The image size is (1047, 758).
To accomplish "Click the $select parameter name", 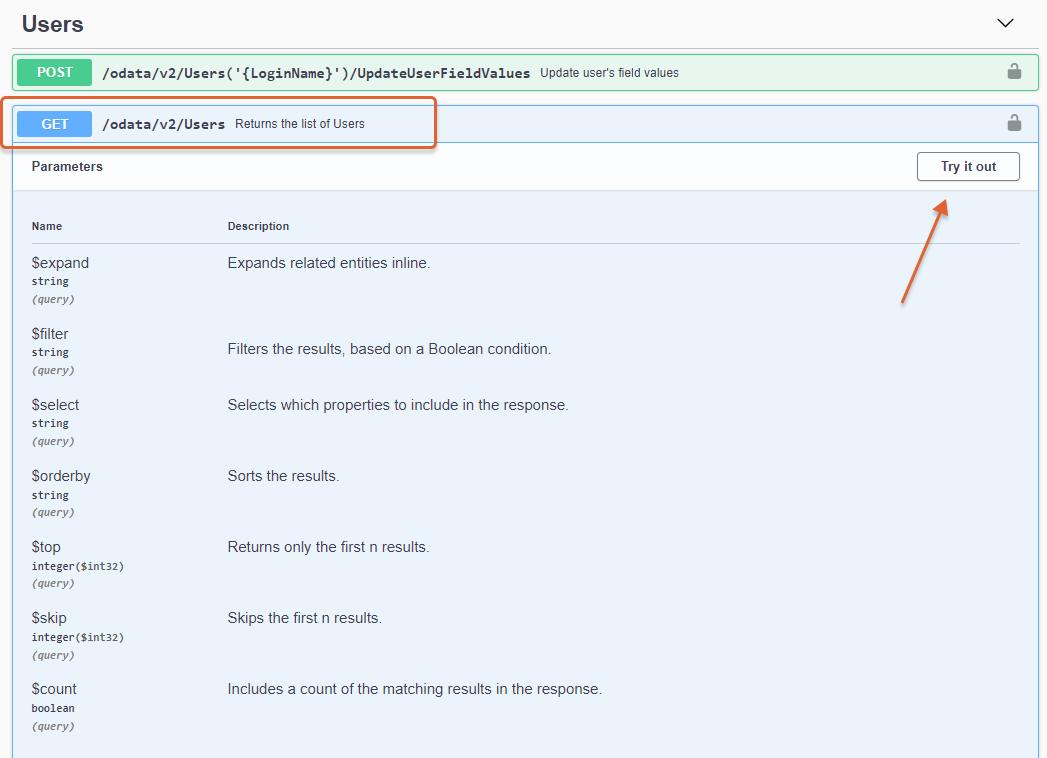I will coord(55,405).
